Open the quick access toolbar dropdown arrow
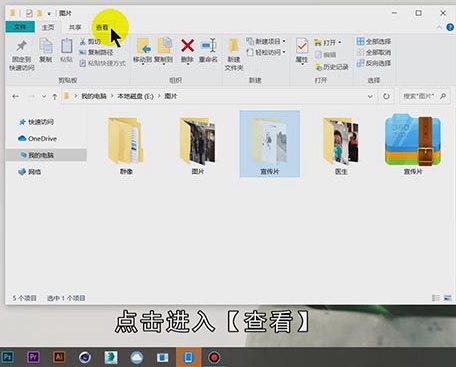The height and width of the screenshot is (367, 456). coord(49,14)
